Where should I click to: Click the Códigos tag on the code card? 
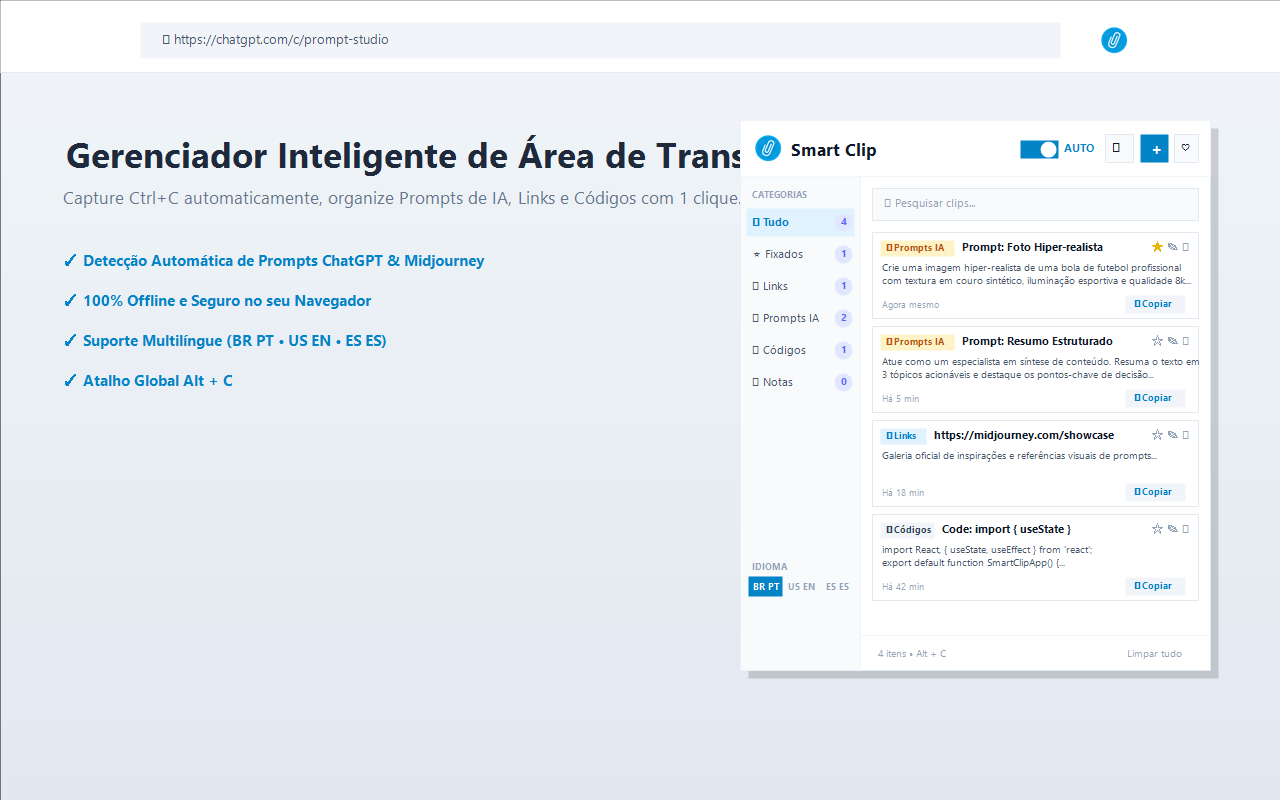click(x=909, y=529)
